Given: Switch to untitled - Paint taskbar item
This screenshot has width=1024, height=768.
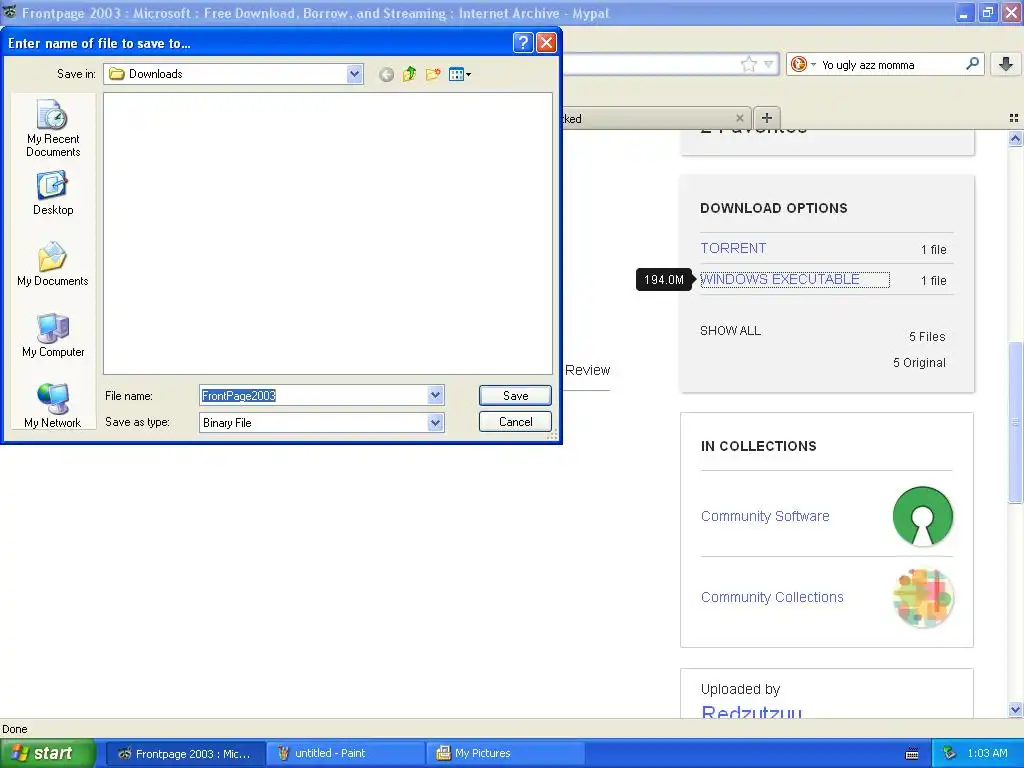Looking at the screenshot, I should 345,754.
